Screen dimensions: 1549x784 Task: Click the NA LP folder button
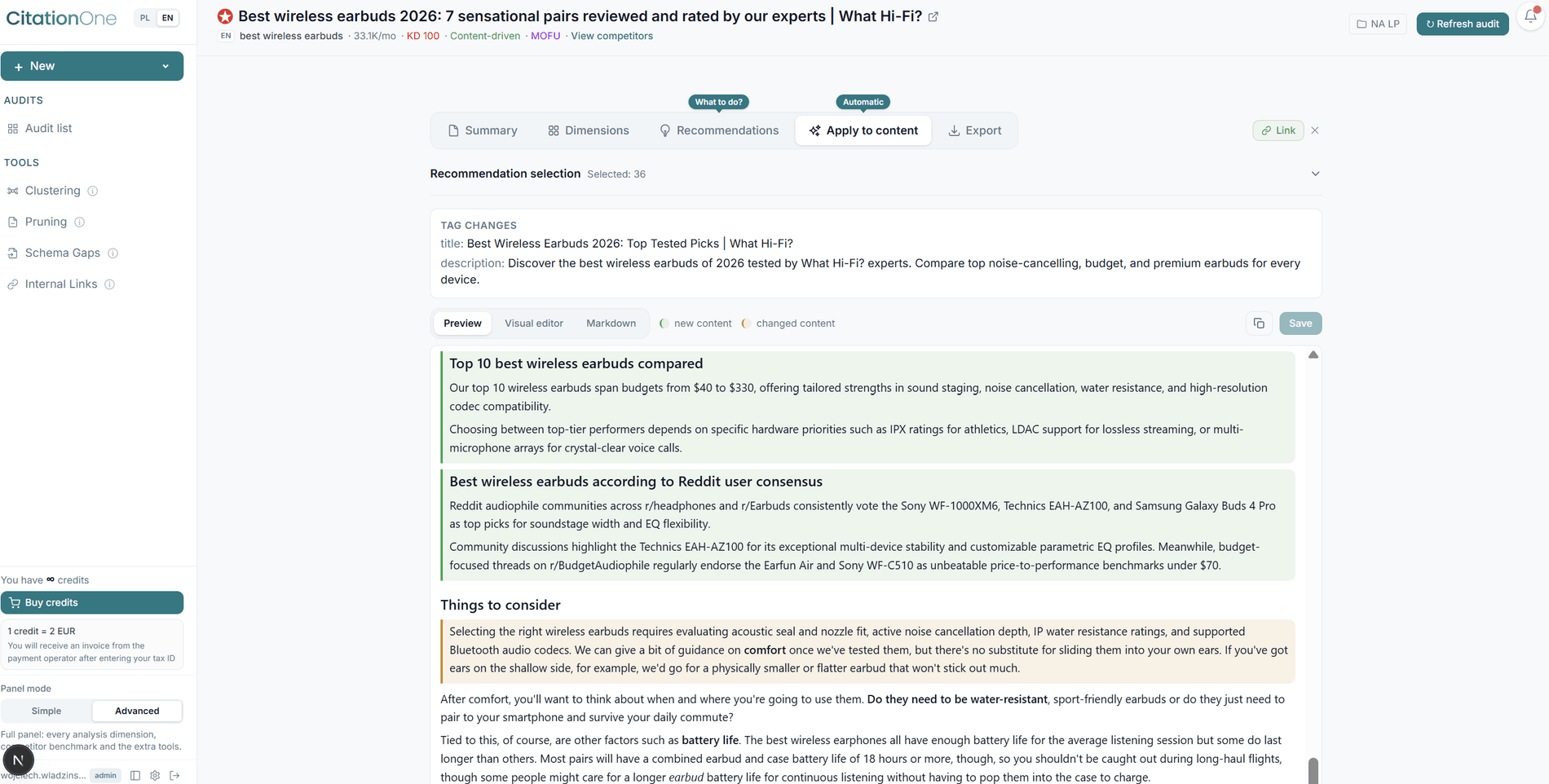[x=1378, y=24]
